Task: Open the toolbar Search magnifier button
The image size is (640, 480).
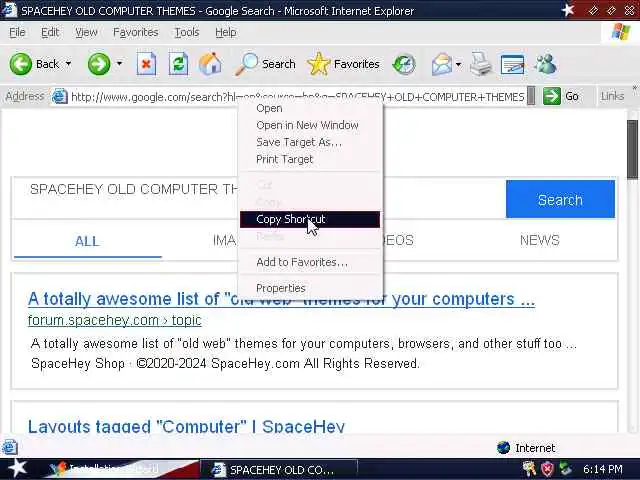Action: point(264,64)
